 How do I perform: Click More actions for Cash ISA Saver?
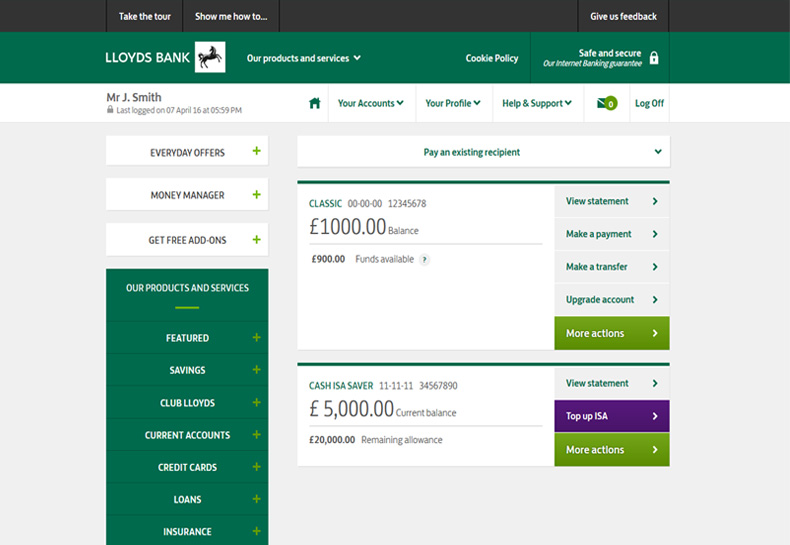click(612, 450)
